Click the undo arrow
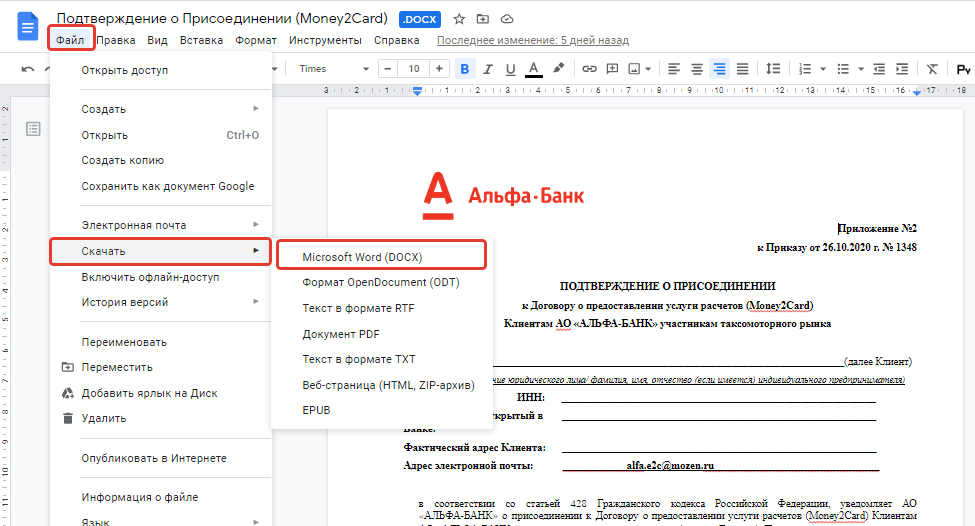The image size is (975, 526). click(x=27, y=69)
